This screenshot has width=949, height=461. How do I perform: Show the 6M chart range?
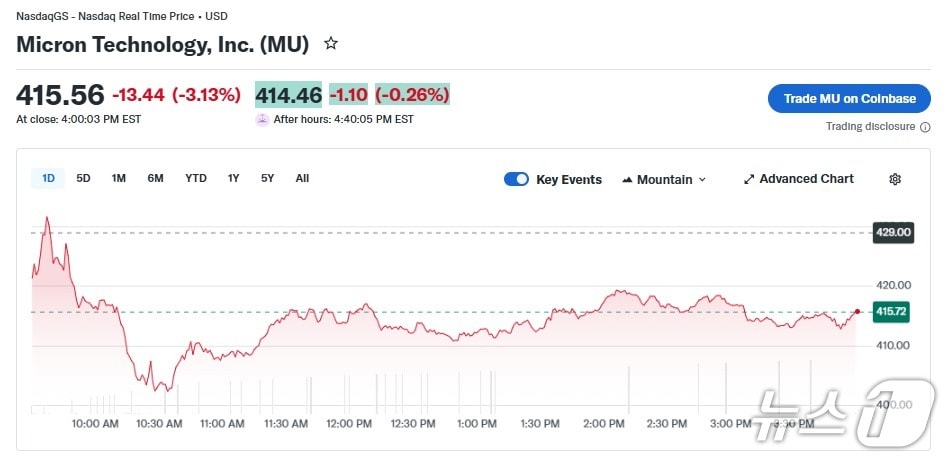click(x=155, y=178)
